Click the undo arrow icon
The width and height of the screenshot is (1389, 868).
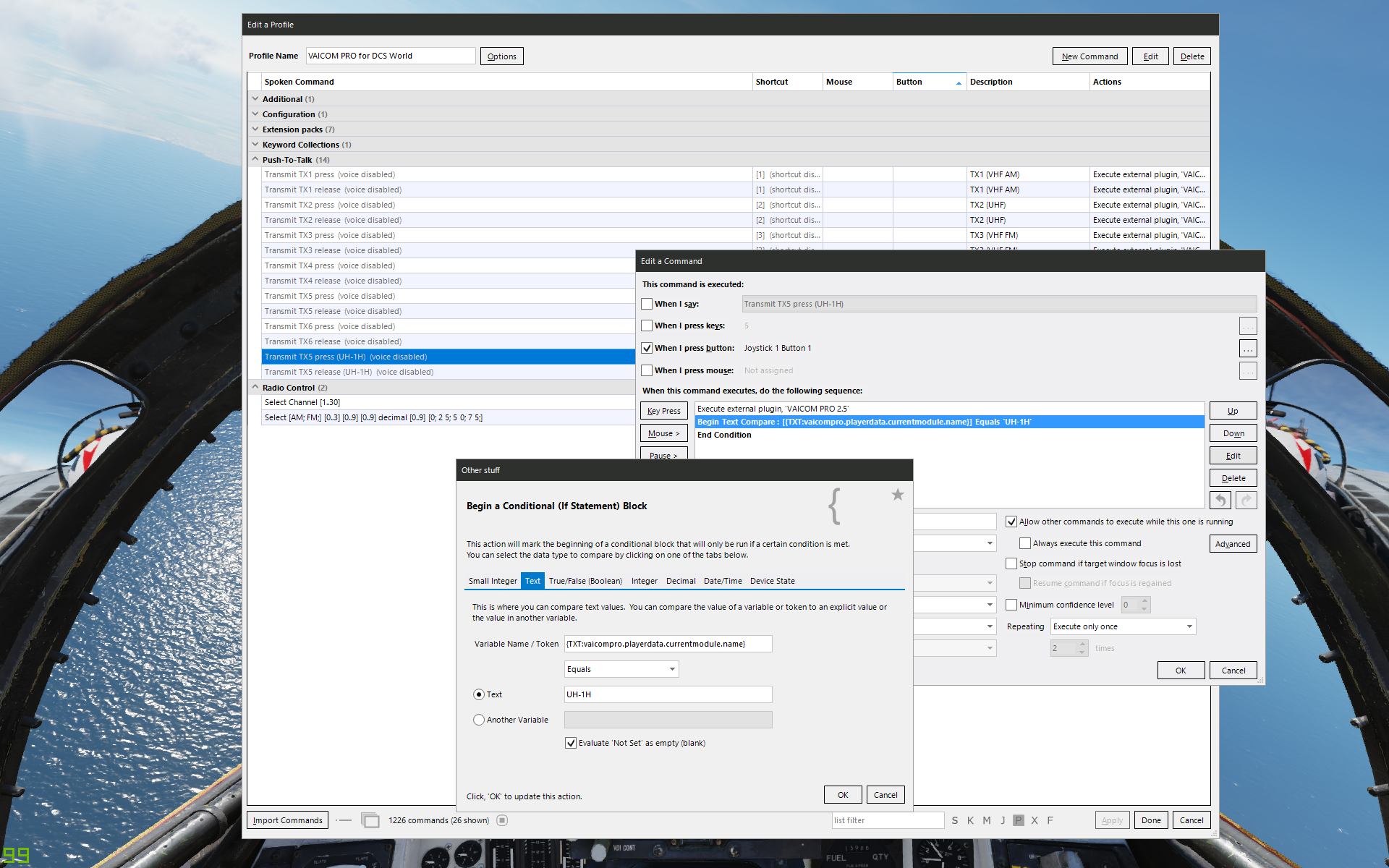tap(1220, 500)
